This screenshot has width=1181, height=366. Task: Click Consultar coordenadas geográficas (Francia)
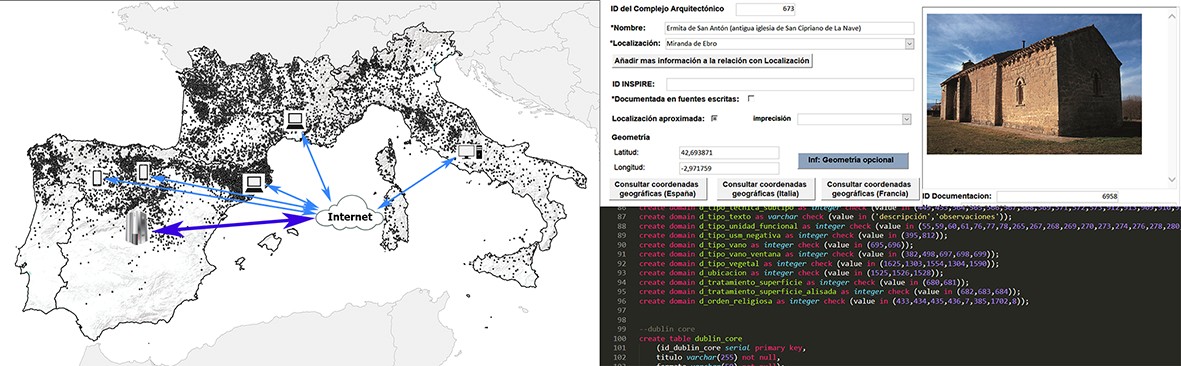click(x=870, y=188)
